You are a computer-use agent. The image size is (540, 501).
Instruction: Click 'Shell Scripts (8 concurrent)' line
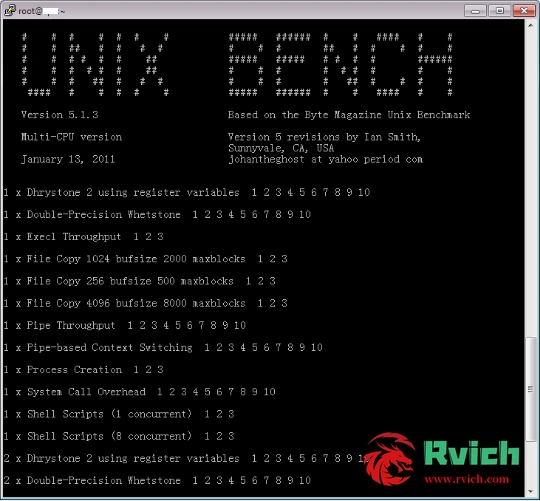point(119,436)
